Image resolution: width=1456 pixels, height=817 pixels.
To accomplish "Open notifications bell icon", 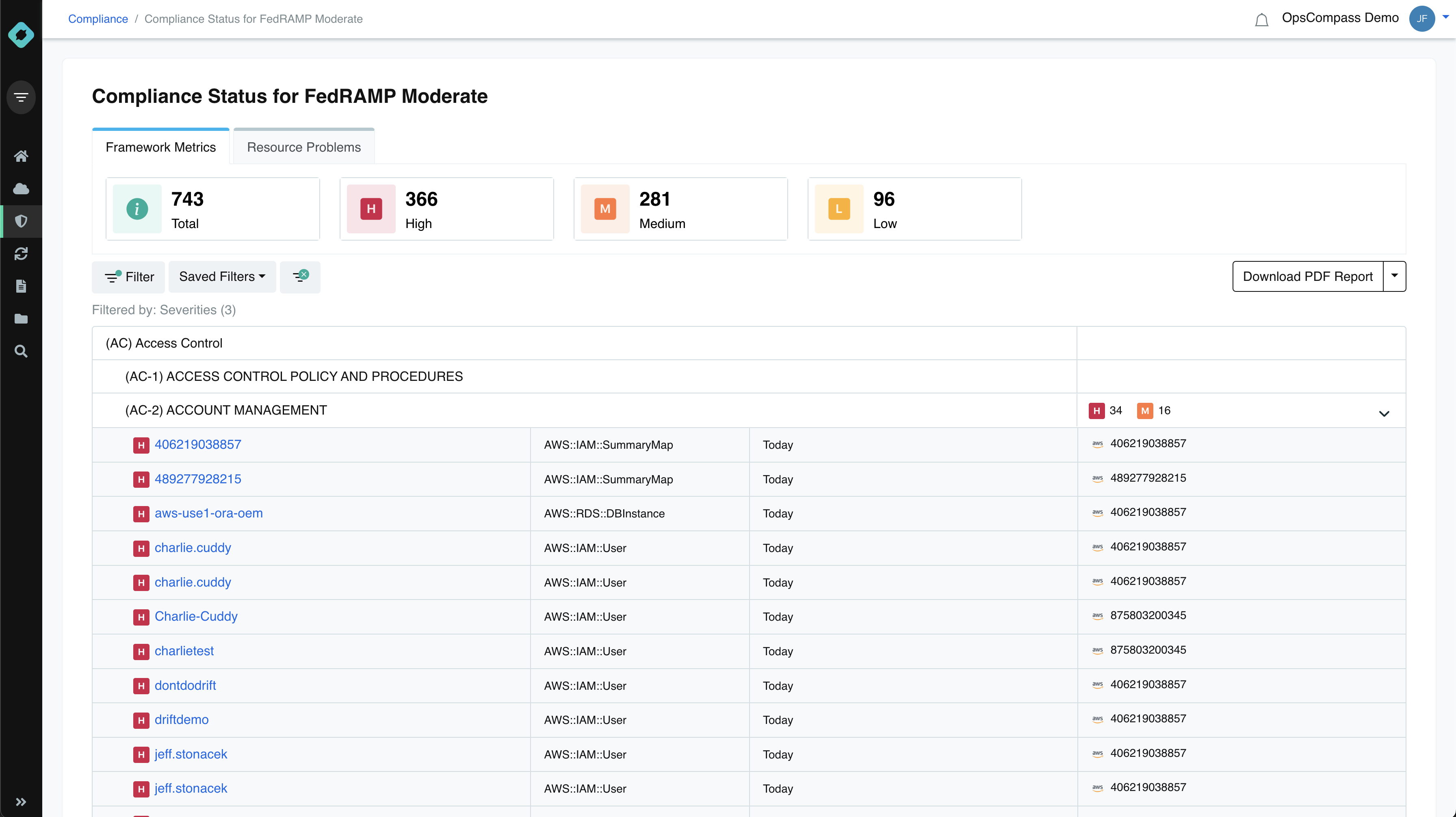I will point(1261,20).
